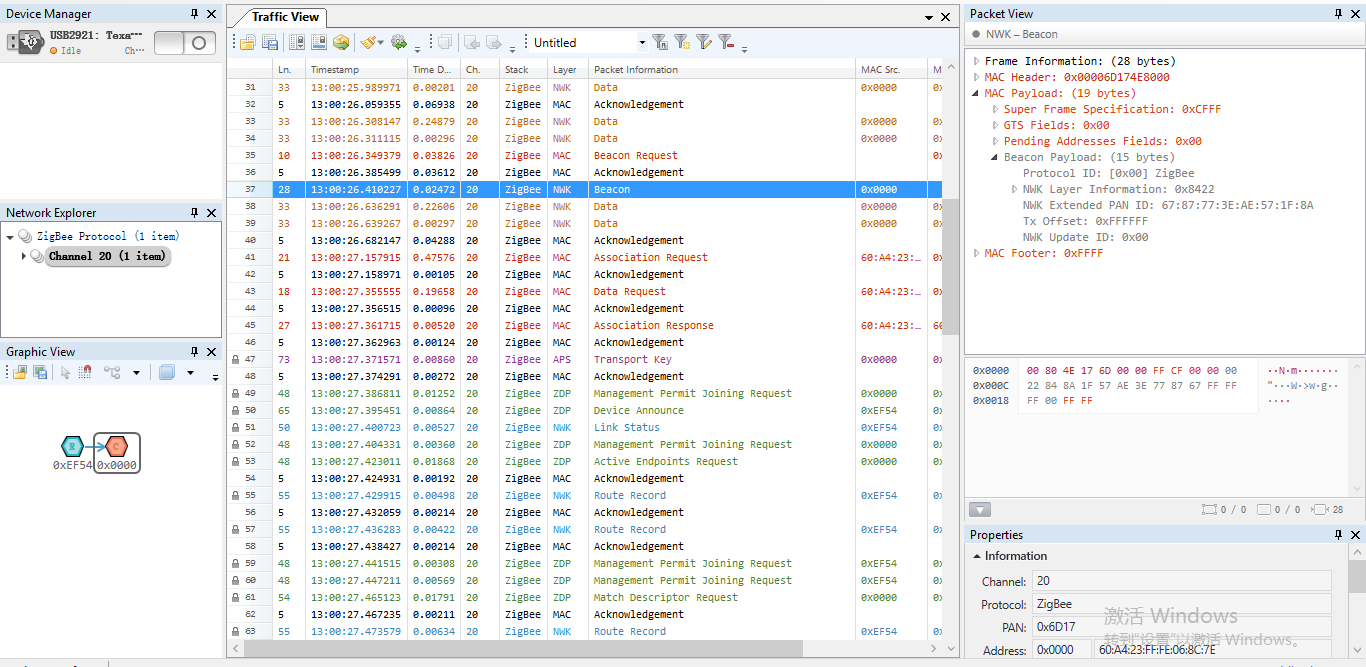Select the Traffic View tab
The width and height of the screenshot is (1366, 667).
(285, 17)
